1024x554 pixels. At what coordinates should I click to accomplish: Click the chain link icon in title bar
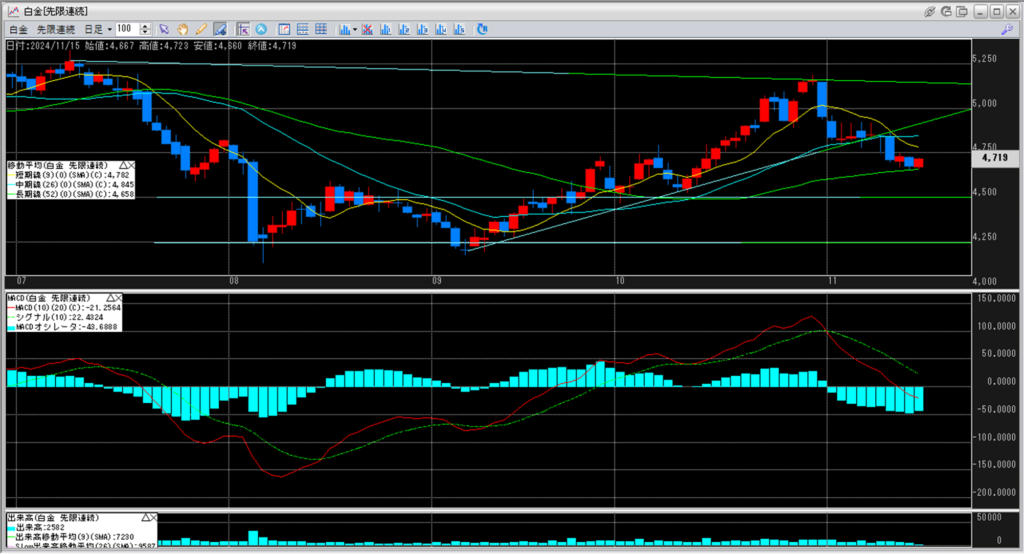point(930,10)
